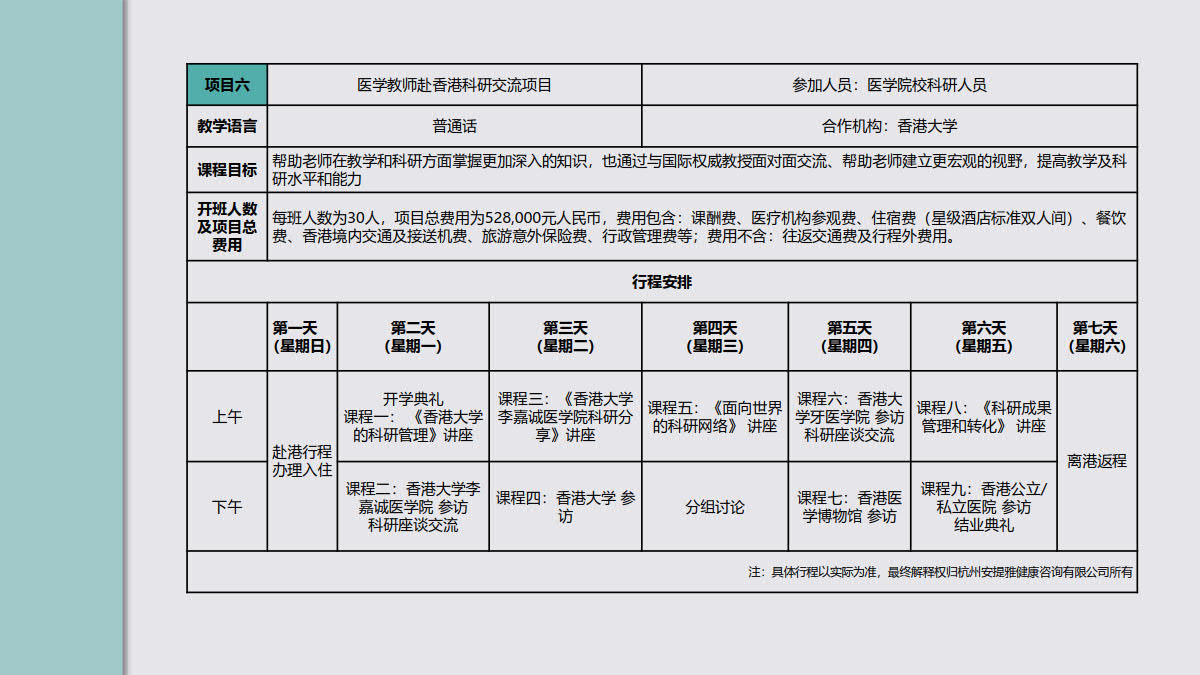Click the 上午 row label
The height and width of the screenshot is (675, 1200).
coord(227,417)
